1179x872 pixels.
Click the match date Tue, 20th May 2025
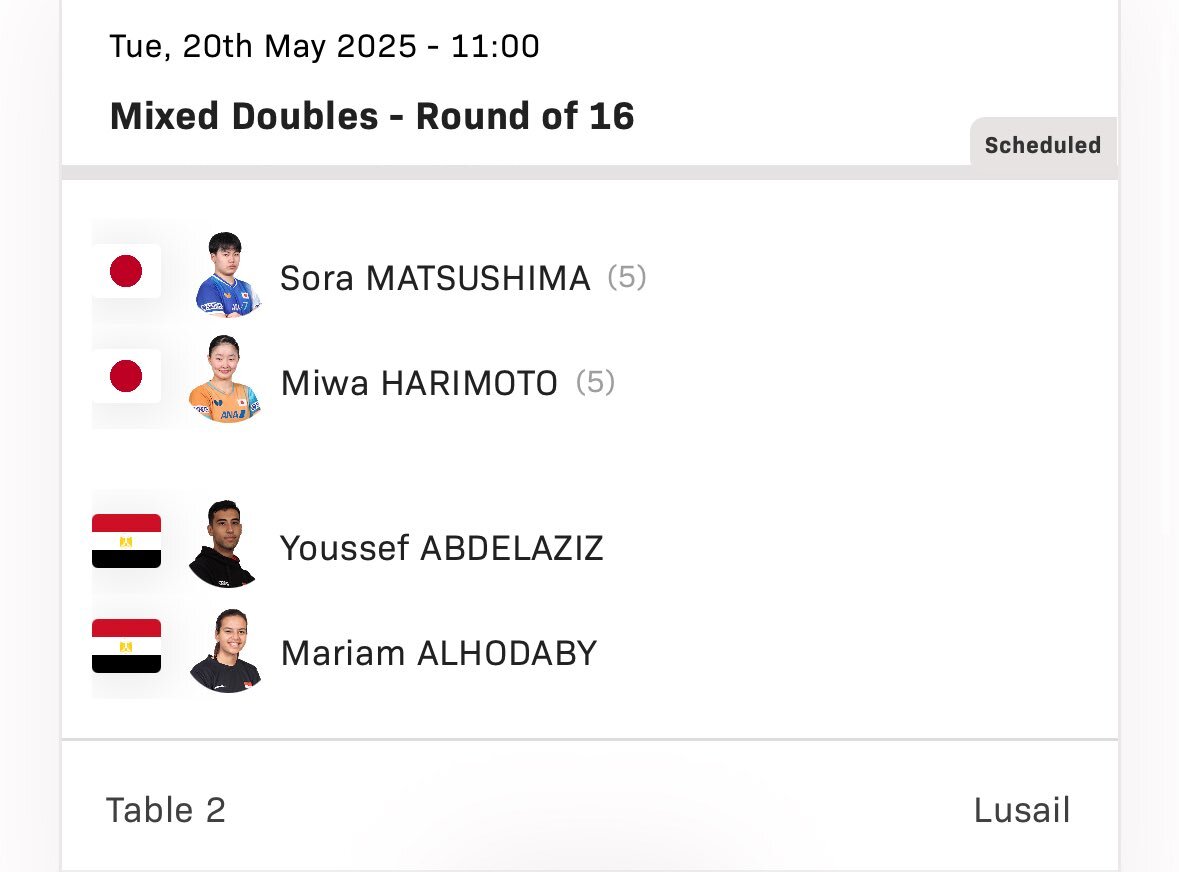tap(263, 47)
